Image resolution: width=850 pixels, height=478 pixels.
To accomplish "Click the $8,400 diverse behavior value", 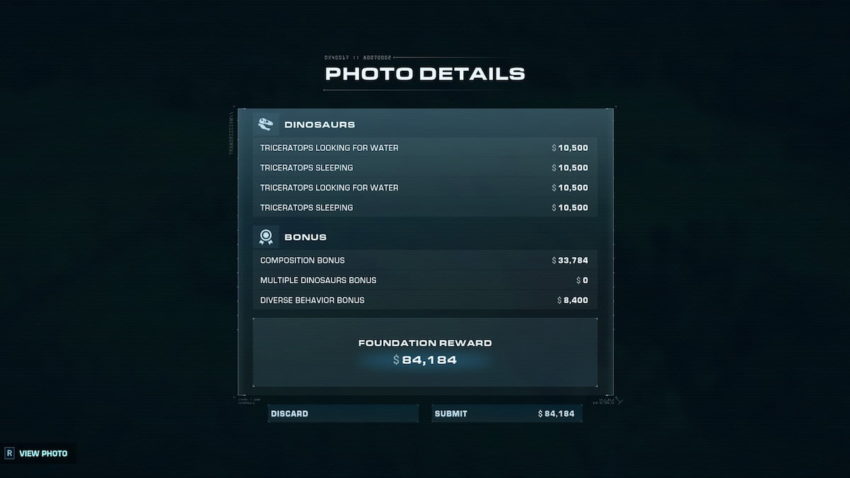I will (572, 300).
